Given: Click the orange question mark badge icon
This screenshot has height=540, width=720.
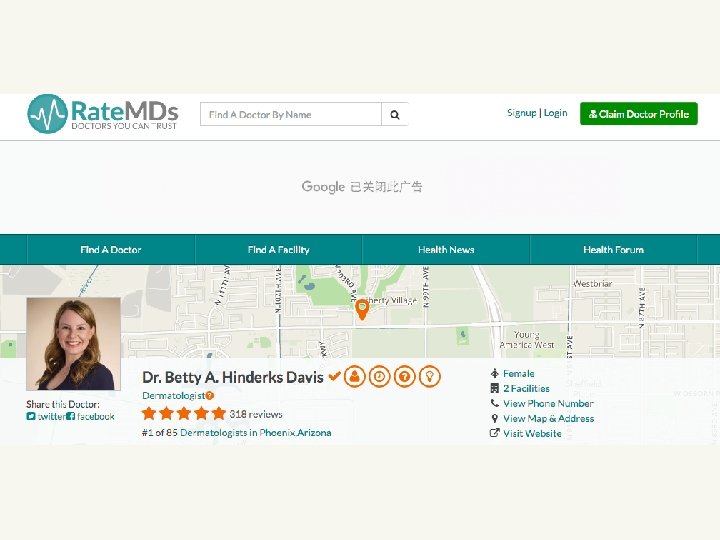Looking at the screenshot, I should (x=404, y=377).
